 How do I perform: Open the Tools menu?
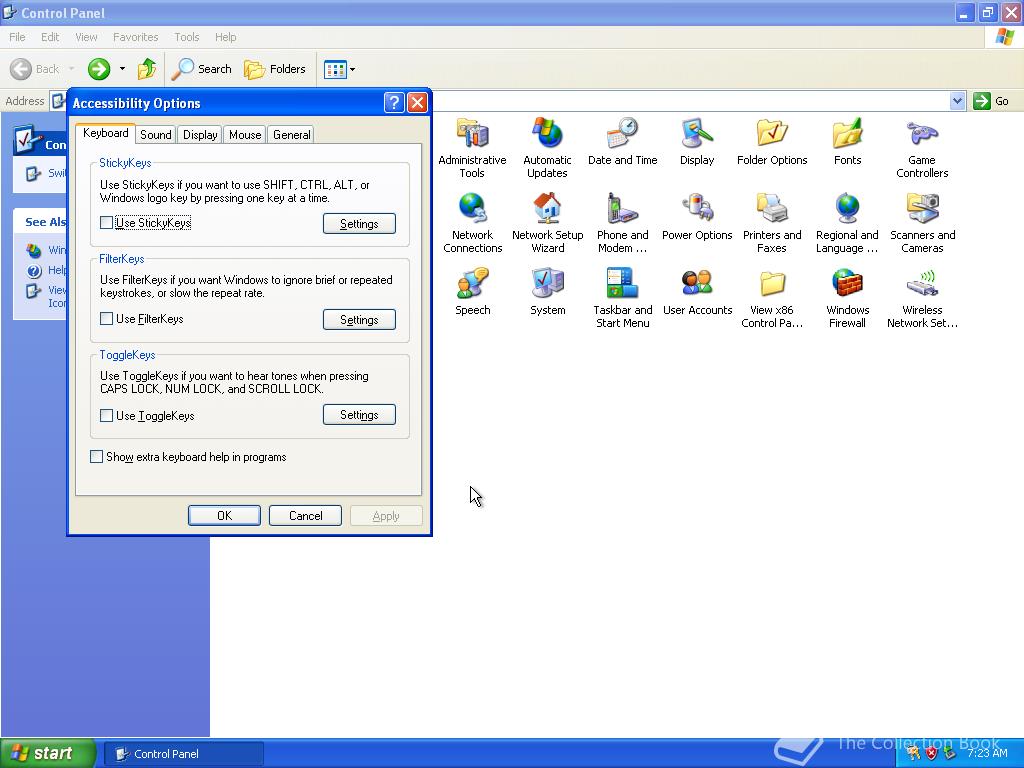click(x=187, y=37)
